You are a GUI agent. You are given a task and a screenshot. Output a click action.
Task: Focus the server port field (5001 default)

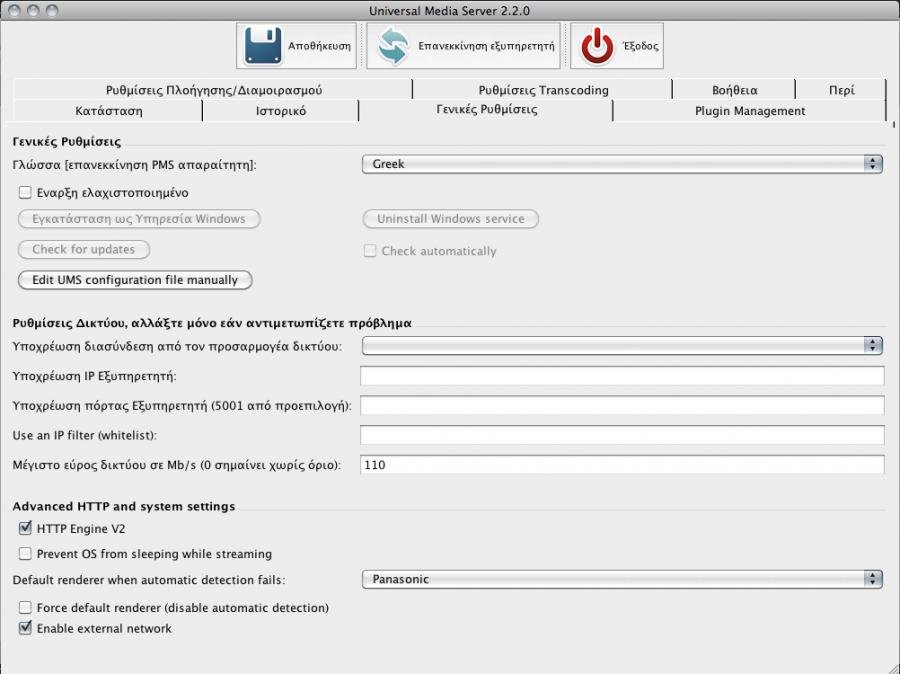622,405
